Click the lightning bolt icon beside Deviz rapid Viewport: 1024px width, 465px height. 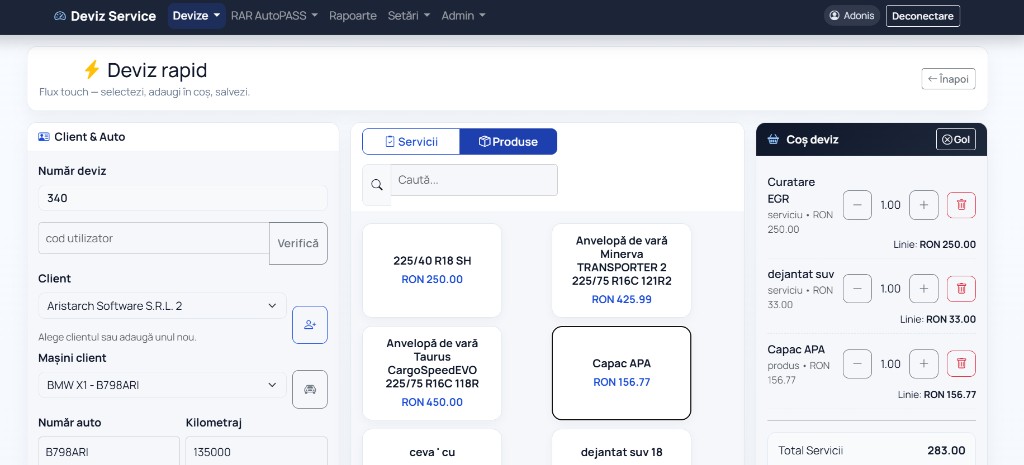(91, 70)
